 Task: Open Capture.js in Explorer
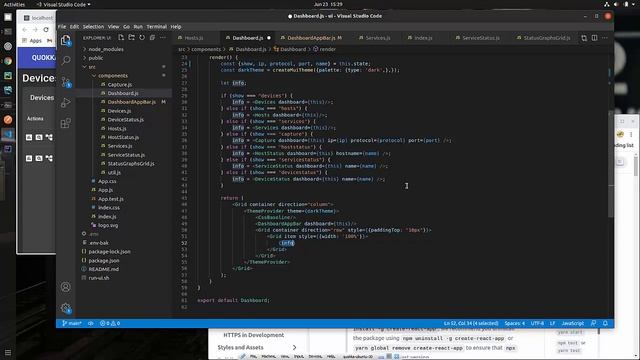120,84
